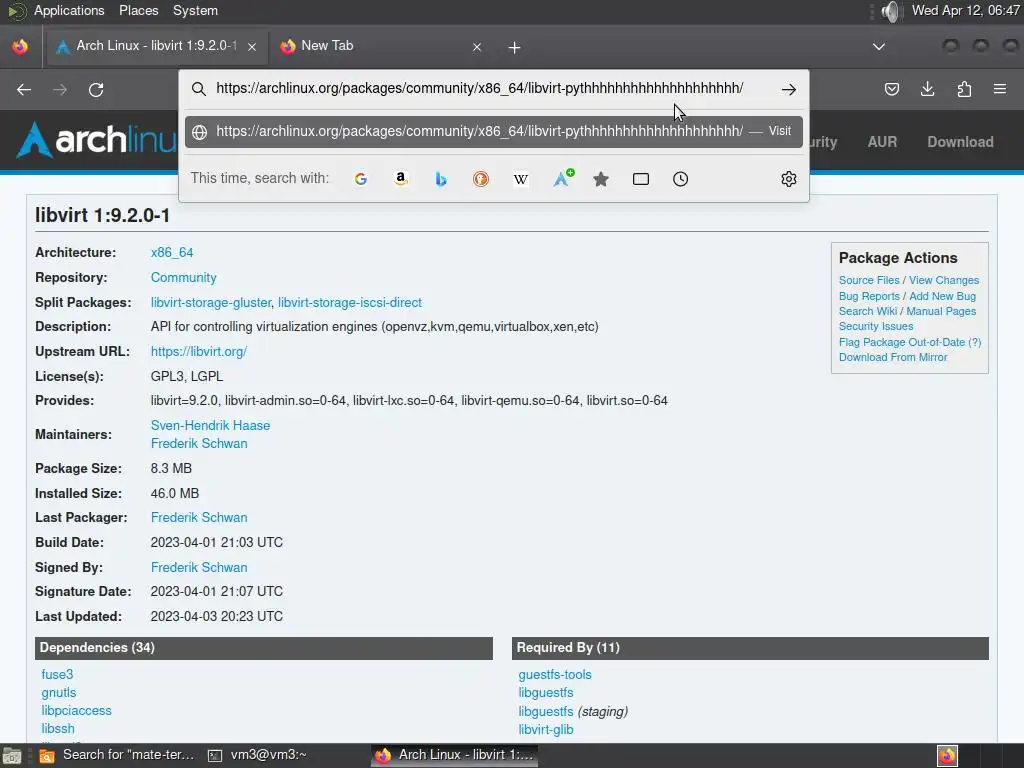Click inside the URL address field
This screenshot has width=1024, height=768.
click(479, 88)
